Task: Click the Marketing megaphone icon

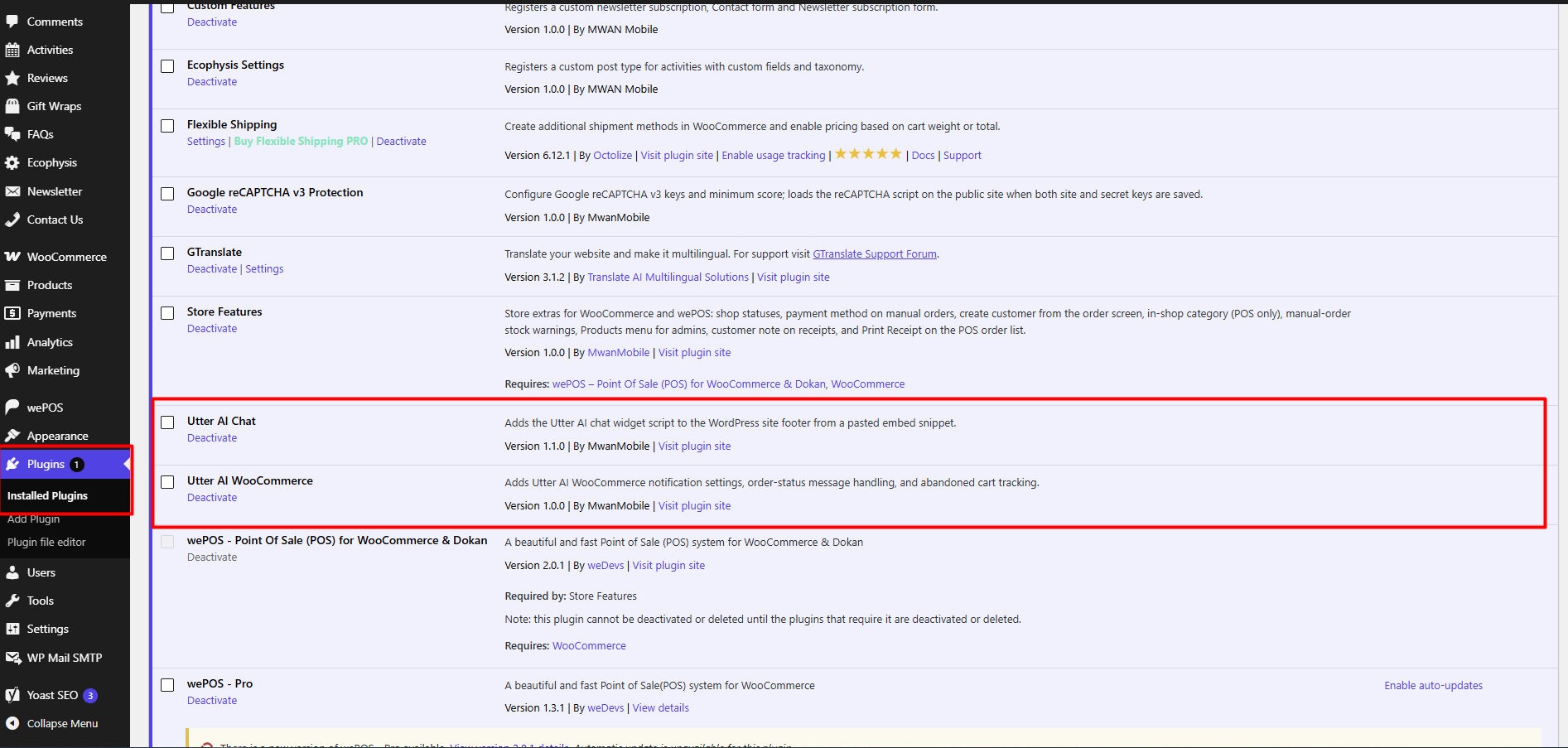Action: (12, 370)
